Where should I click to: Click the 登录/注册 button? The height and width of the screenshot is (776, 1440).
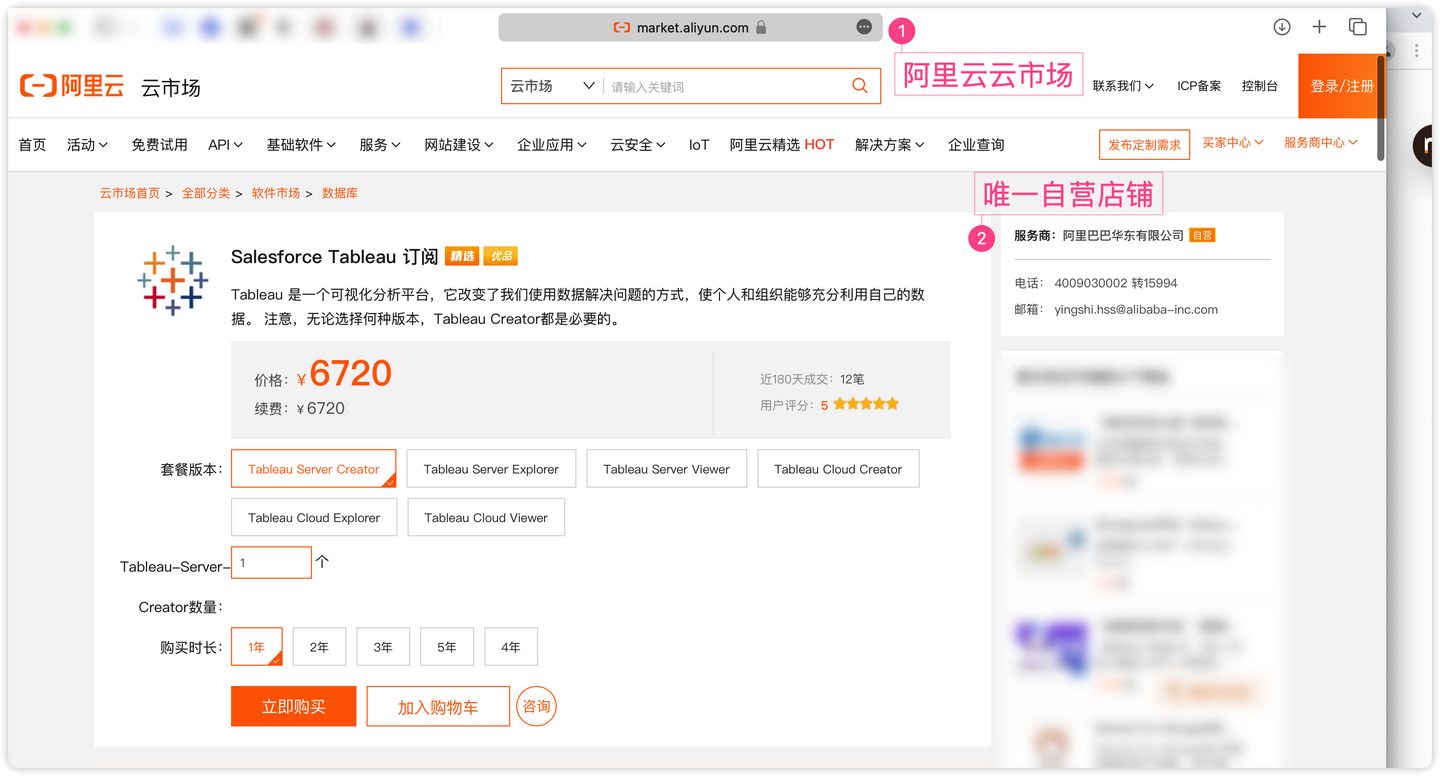tap(1342, 86)
